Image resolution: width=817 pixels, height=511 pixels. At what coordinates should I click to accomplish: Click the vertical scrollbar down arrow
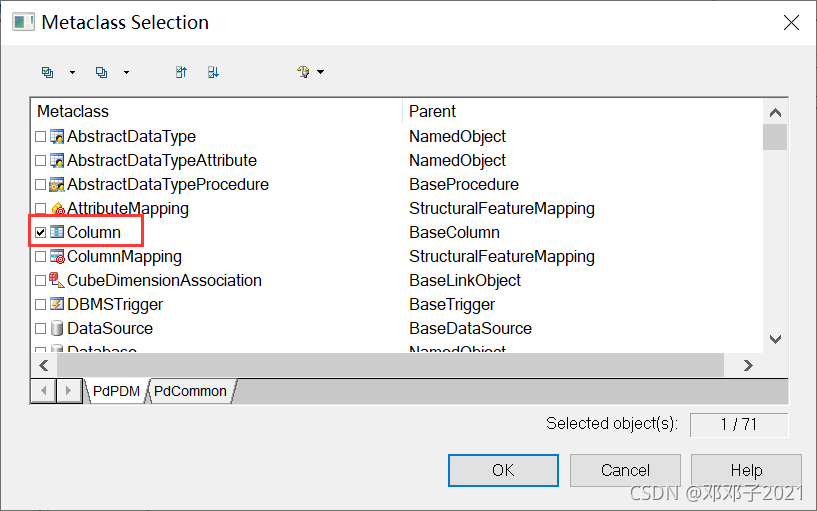tap(775, 339)
